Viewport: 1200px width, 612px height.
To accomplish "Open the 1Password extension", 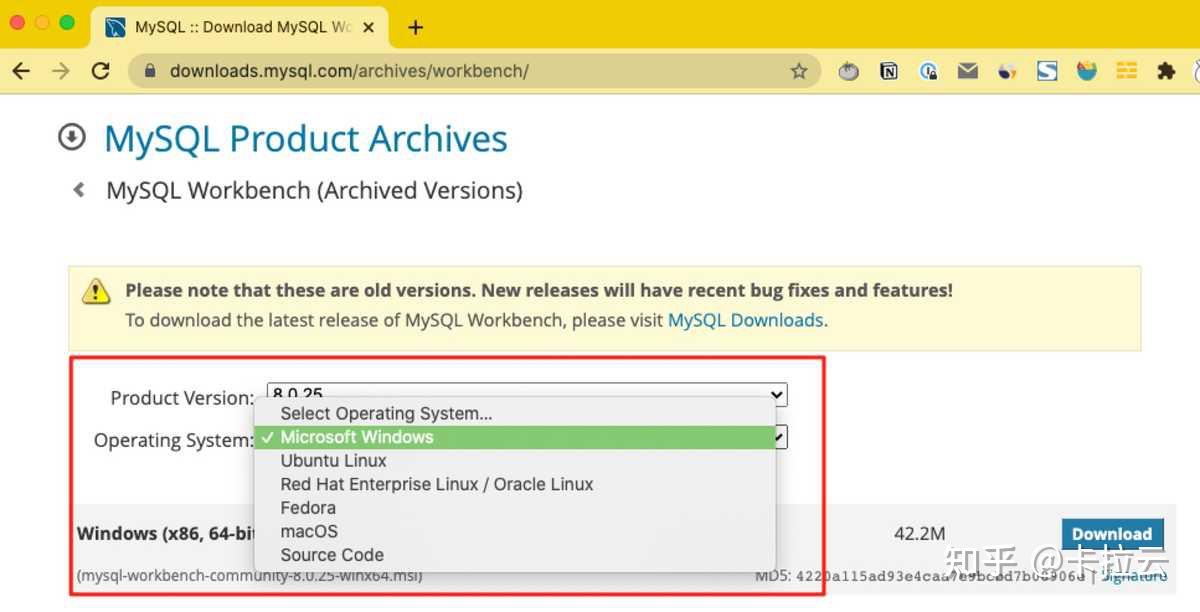I will (x=929, y=71).
